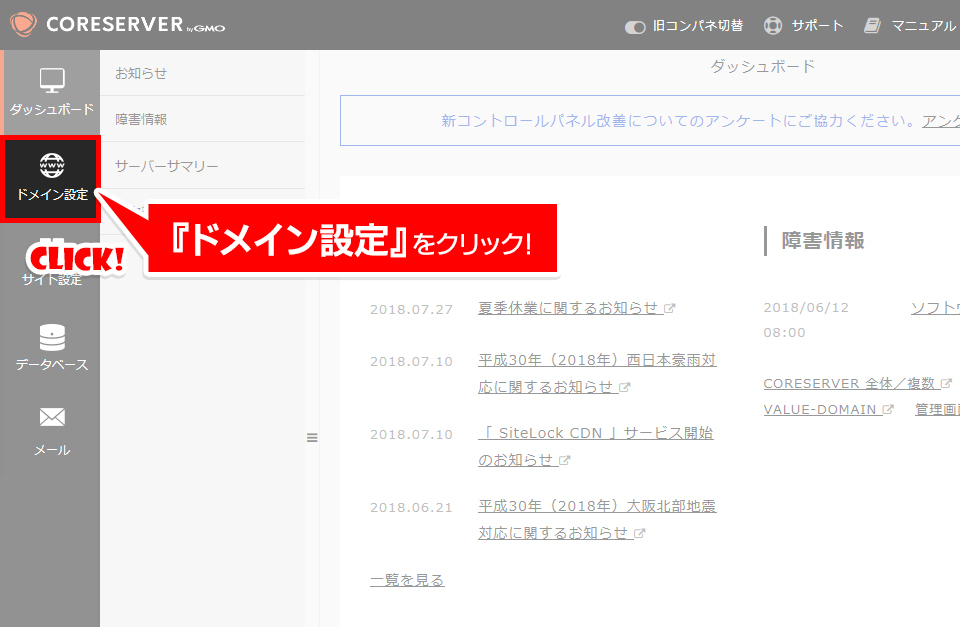The height and width of the screenshot is (627, 960).
Task: Select サーバーサマリー in the submenu
Action: click(166, 166)
